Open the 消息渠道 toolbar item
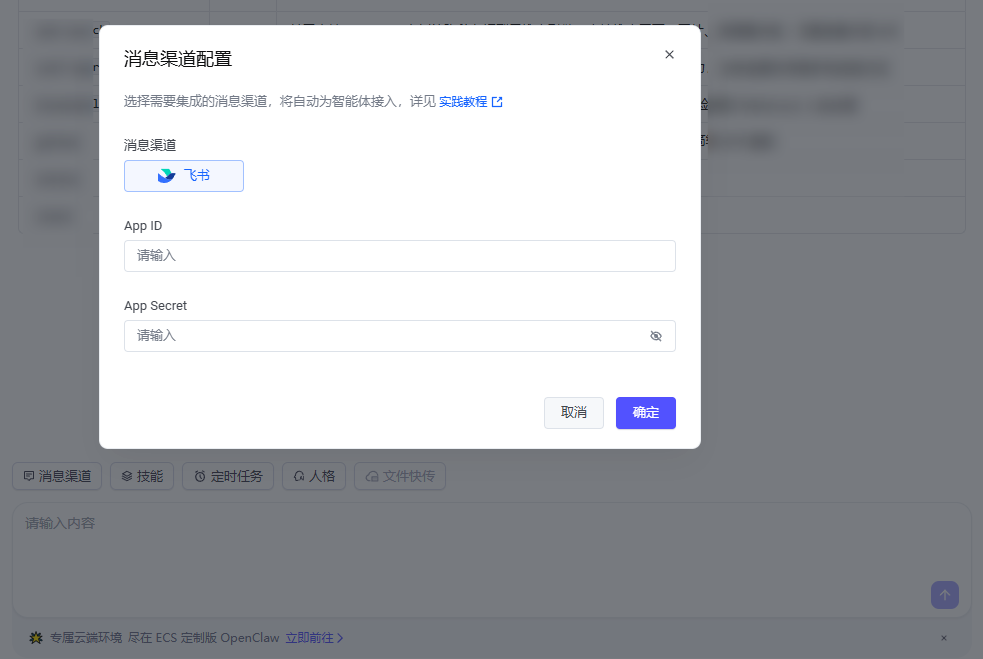This screenshot has width=983, height=659. click(57, 477)
